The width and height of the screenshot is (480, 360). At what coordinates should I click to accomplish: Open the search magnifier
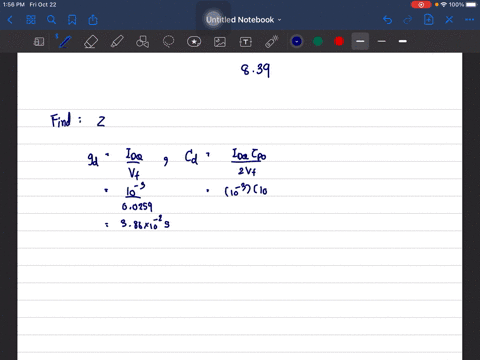tap(51, 20)
